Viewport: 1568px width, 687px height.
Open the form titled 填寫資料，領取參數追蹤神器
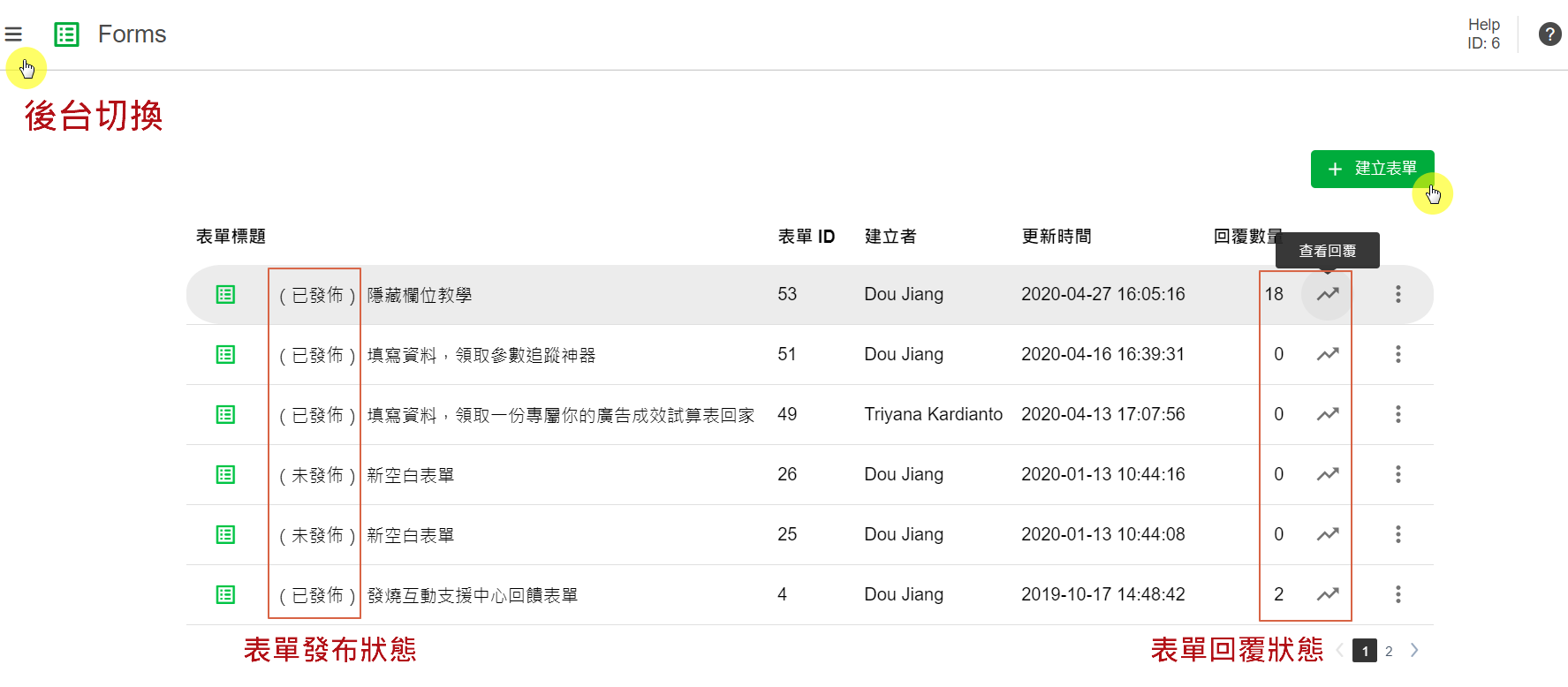[x=481, y=355]
